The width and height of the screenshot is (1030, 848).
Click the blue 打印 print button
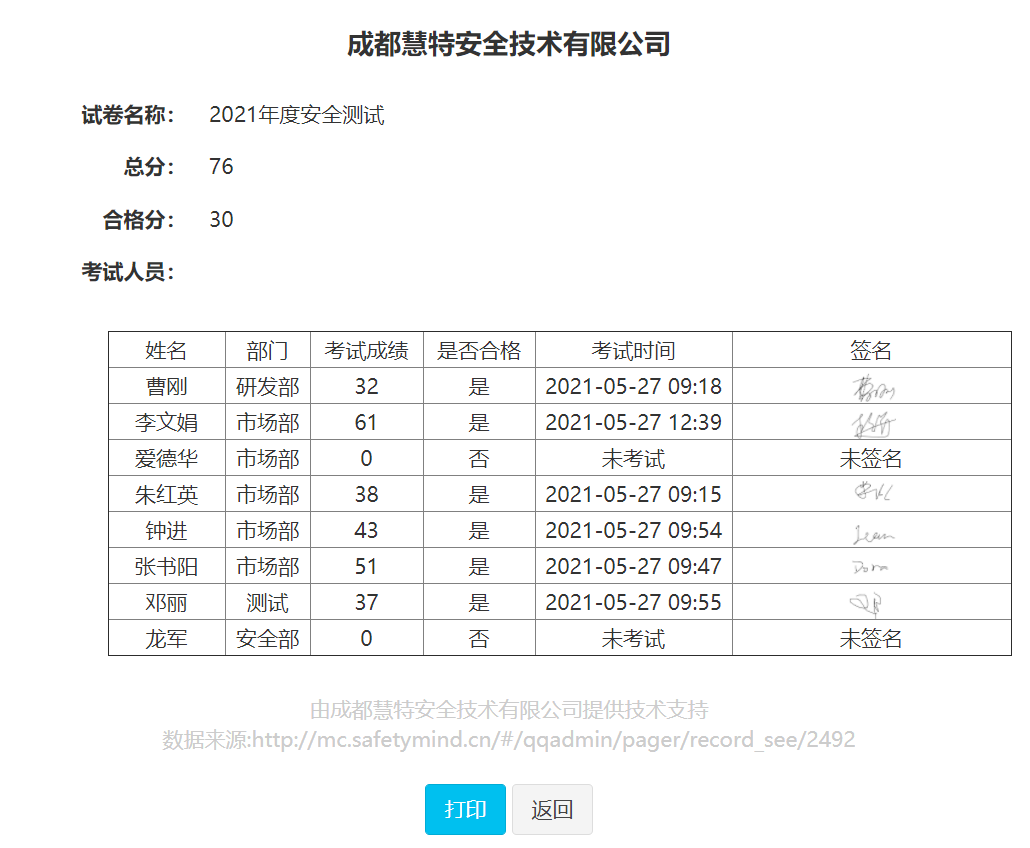click(x=465, y=809)
